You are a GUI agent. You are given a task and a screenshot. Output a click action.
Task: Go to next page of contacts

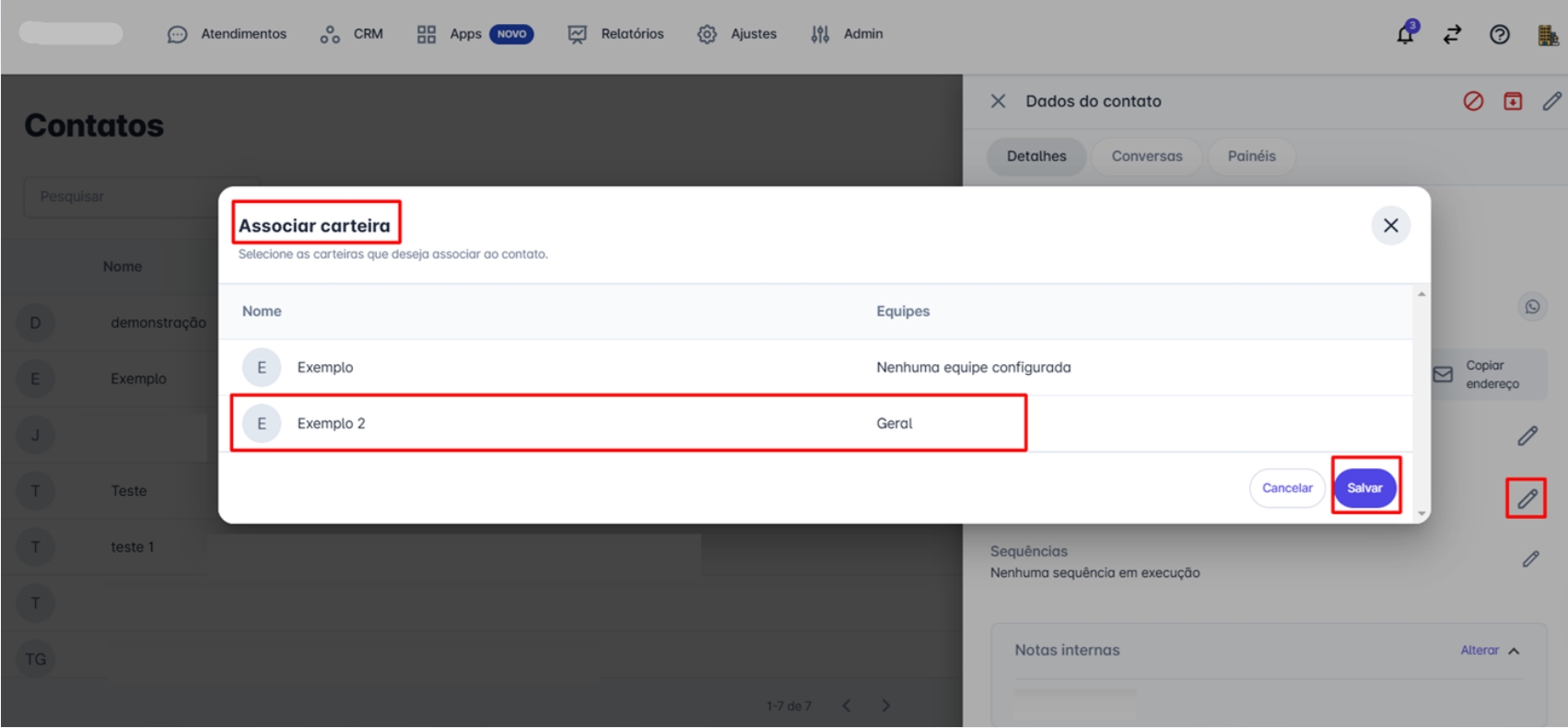coord(885,706)
